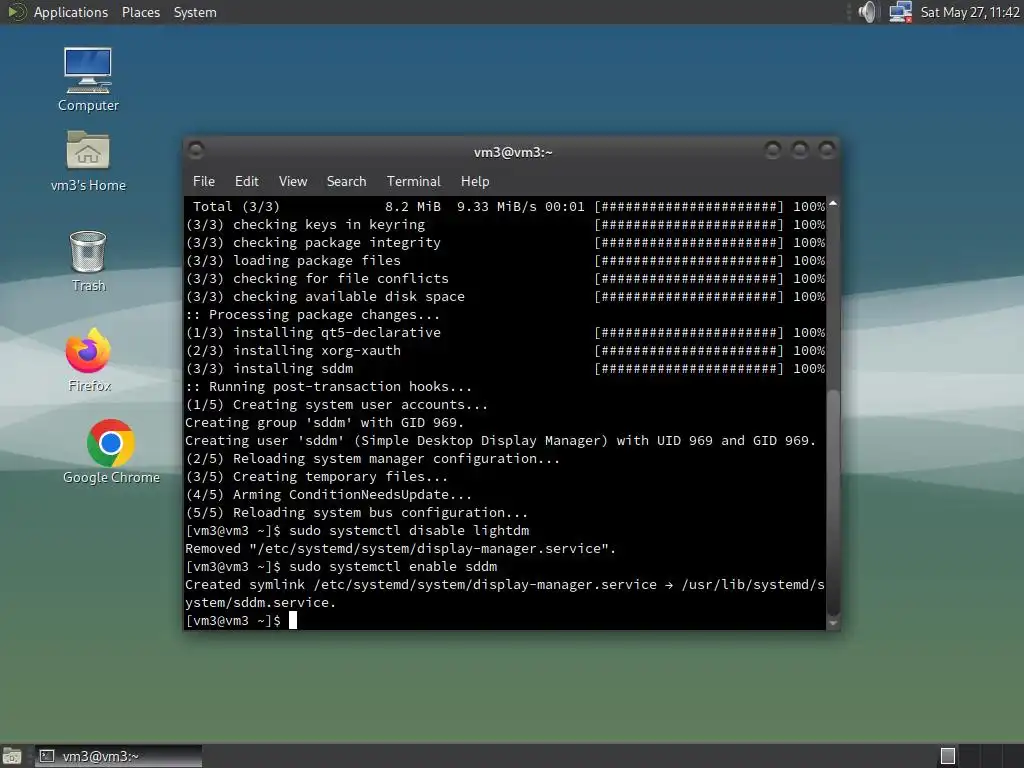
Task: Click the terminal scrollbar up arrow
Action: click(833, 204)
